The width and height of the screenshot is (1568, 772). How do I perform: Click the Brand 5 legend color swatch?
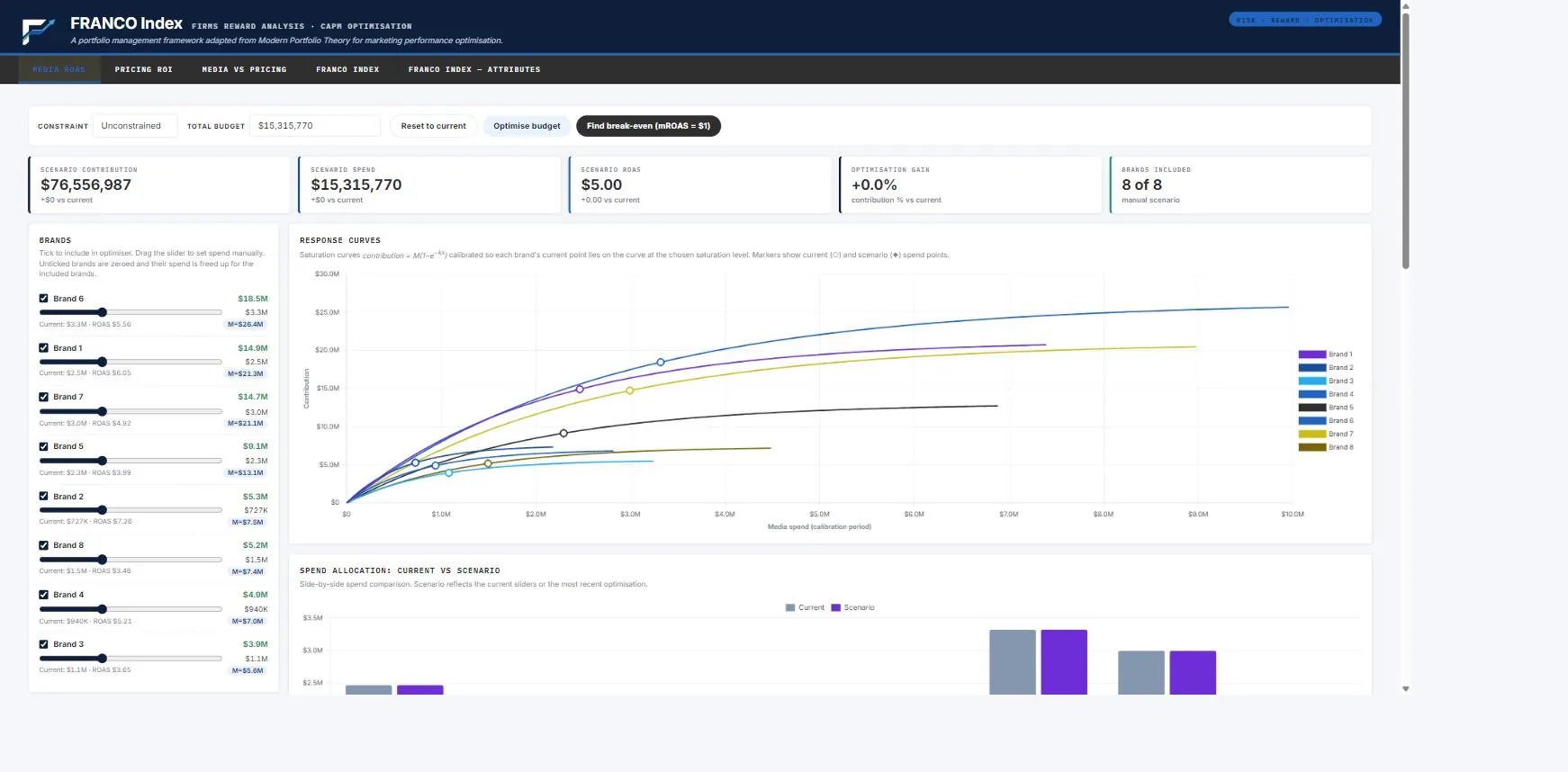[x=1311, y=408]
